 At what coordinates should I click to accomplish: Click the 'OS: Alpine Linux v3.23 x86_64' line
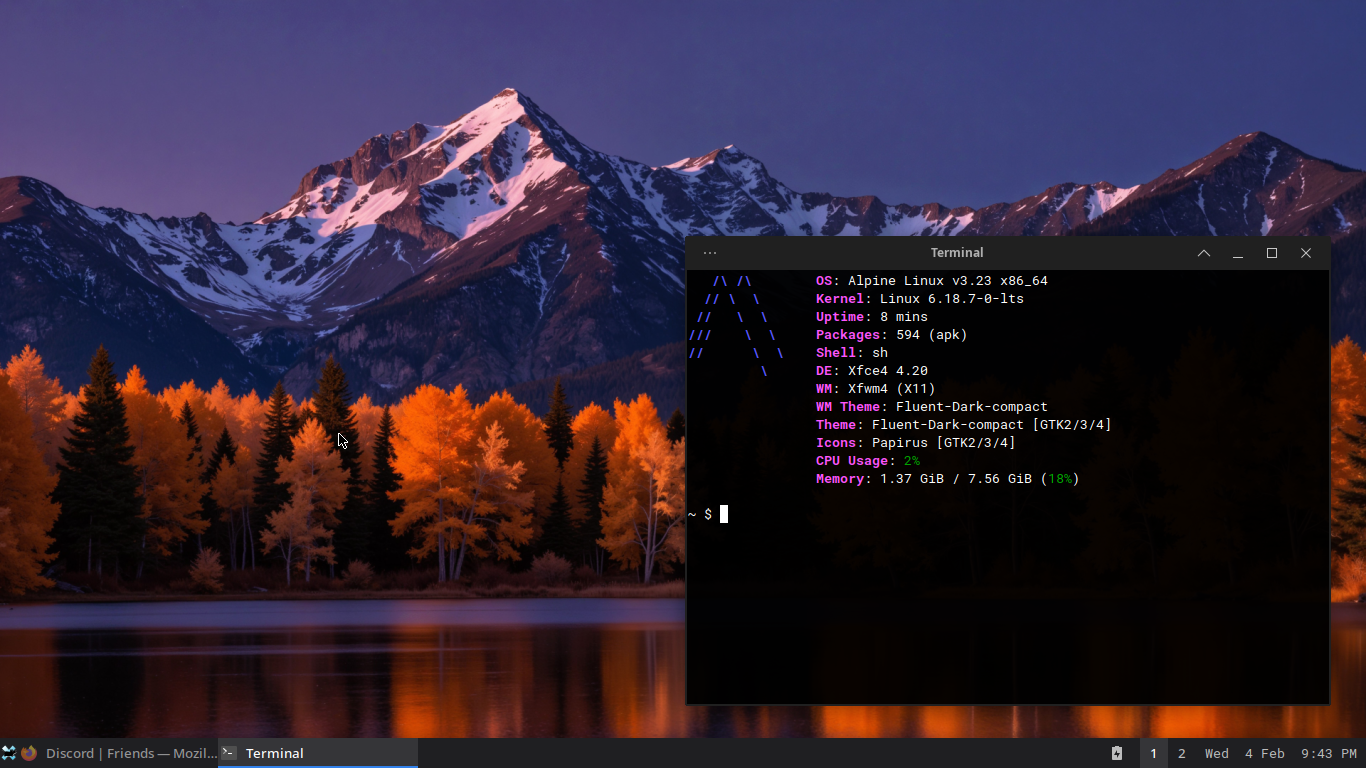[932, 281]
